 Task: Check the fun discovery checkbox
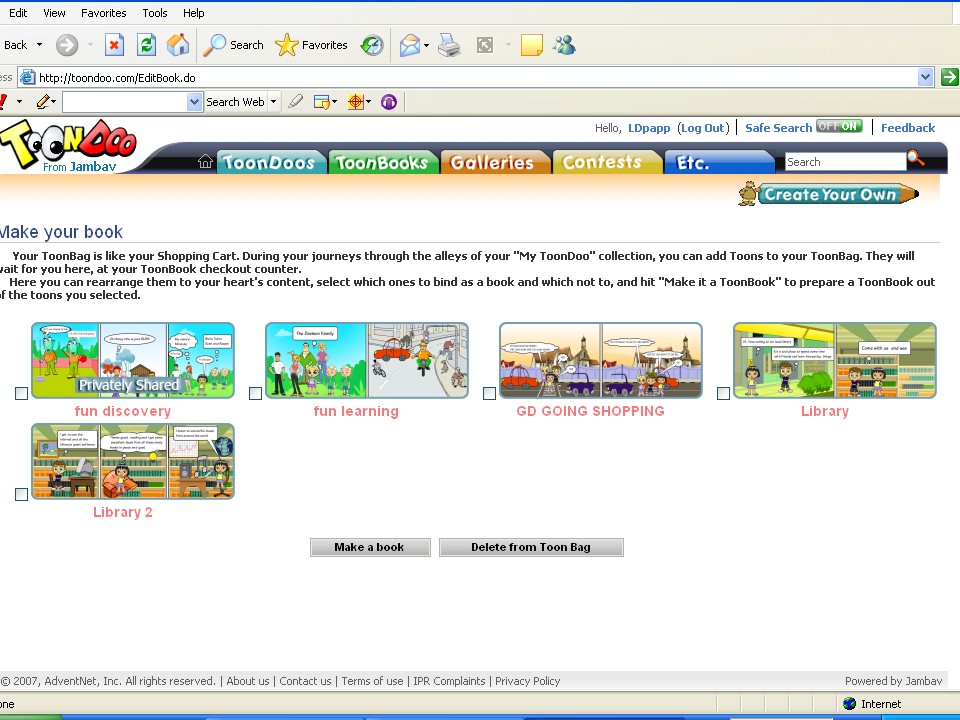pos(21,393)
